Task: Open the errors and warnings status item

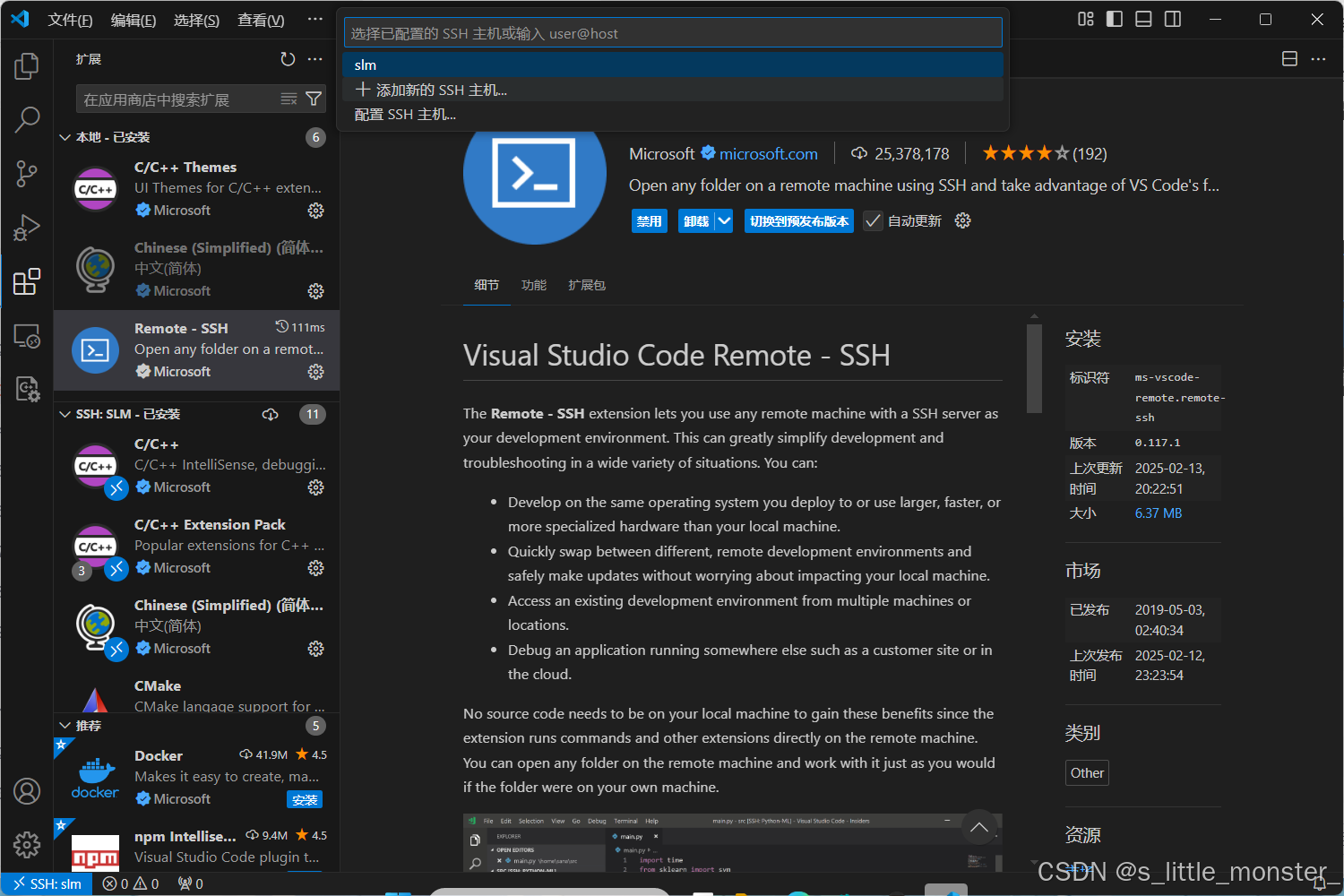Action: click(x=131, y=883)
